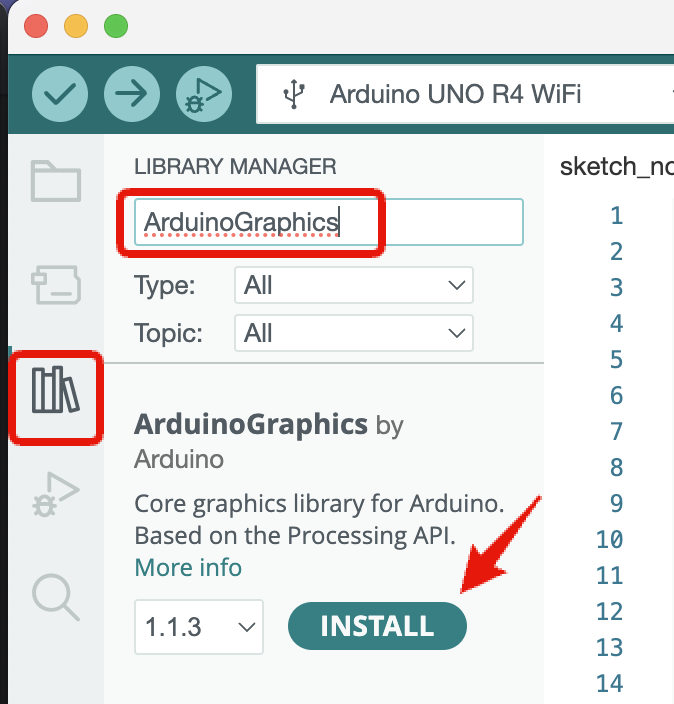674x704 pixels.
Task: Click line number 12 in editor gutter
Action: tap(610, 612)
